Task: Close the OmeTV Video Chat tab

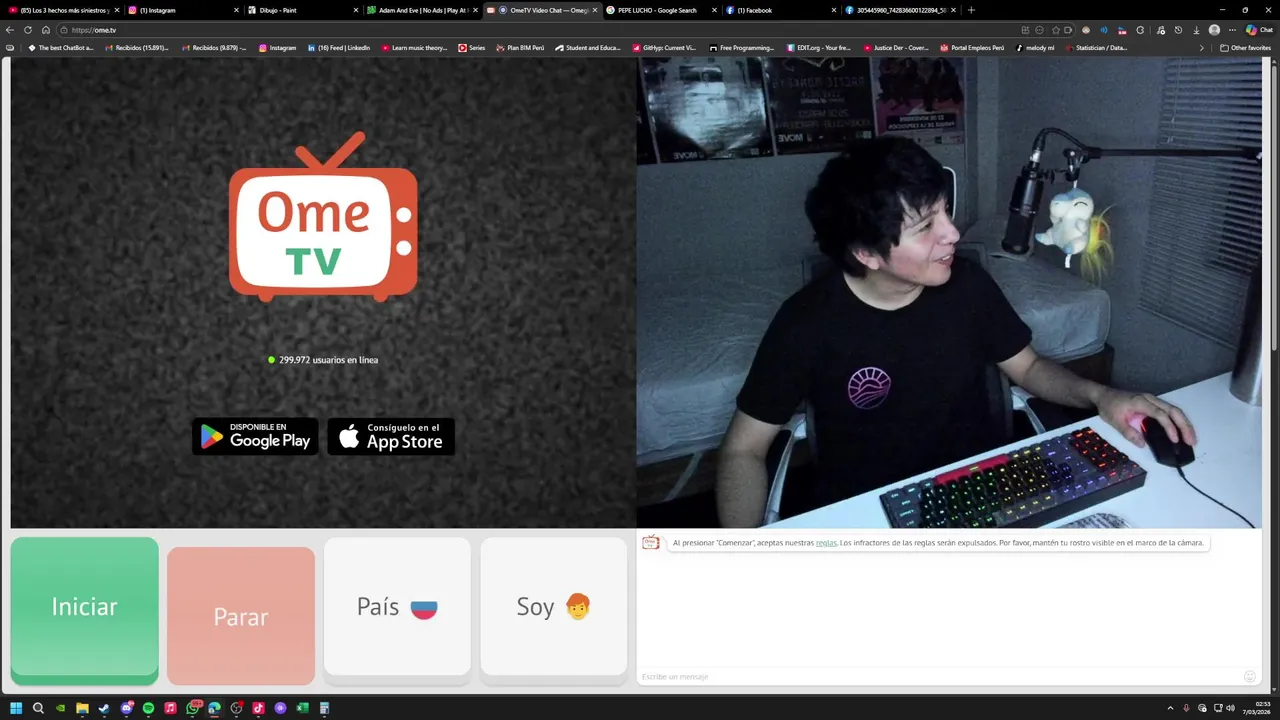Action: point(594,10)
